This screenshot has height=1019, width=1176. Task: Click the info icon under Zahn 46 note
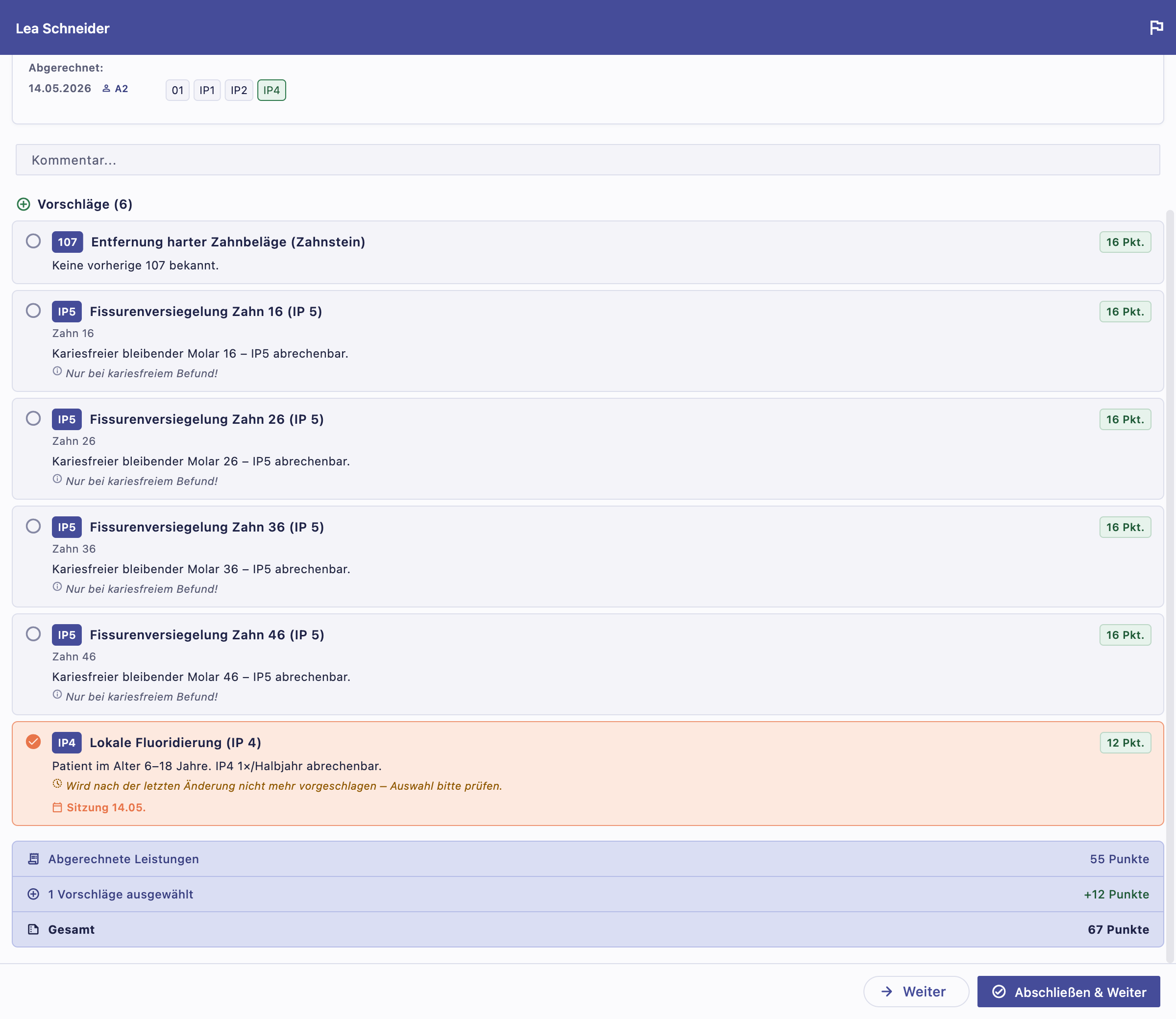pyautogui.click(x=57, y=695)
